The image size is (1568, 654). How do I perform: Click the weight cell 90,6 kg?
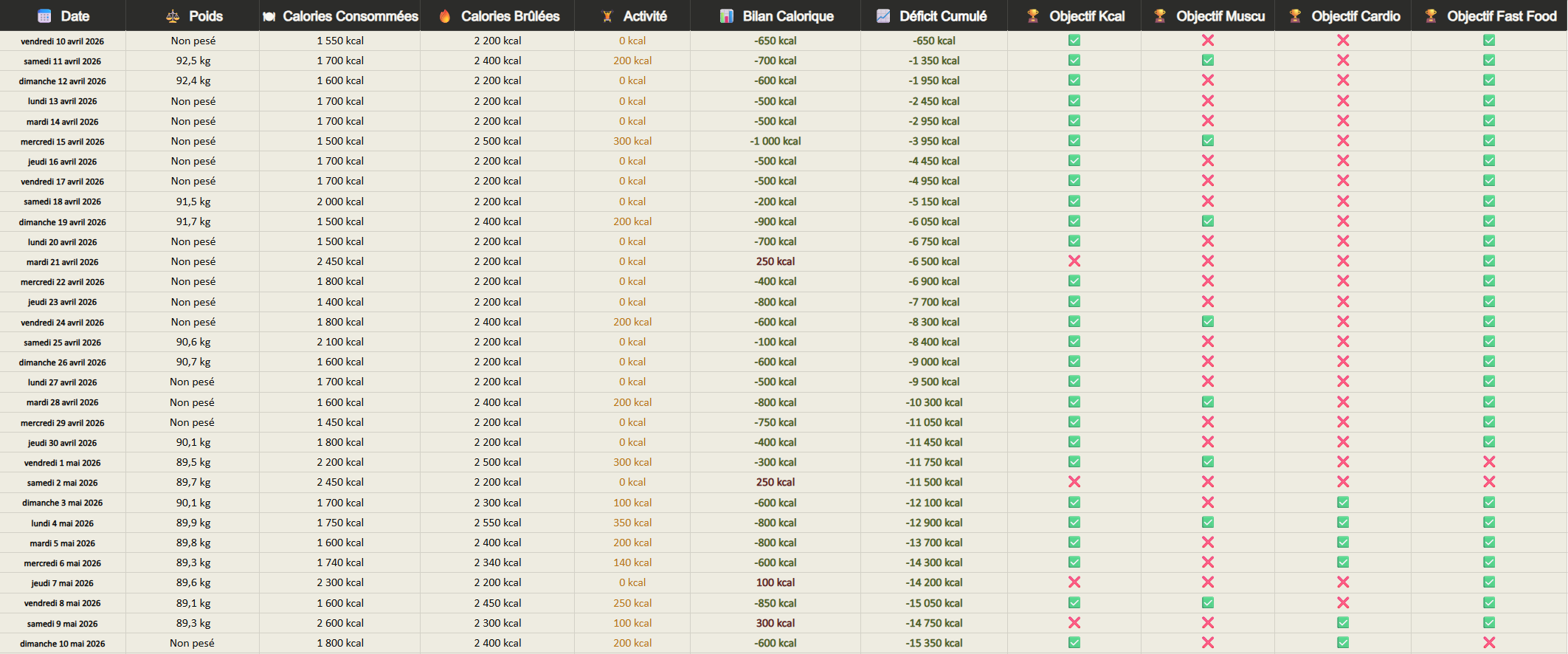[x=193, y=342]
